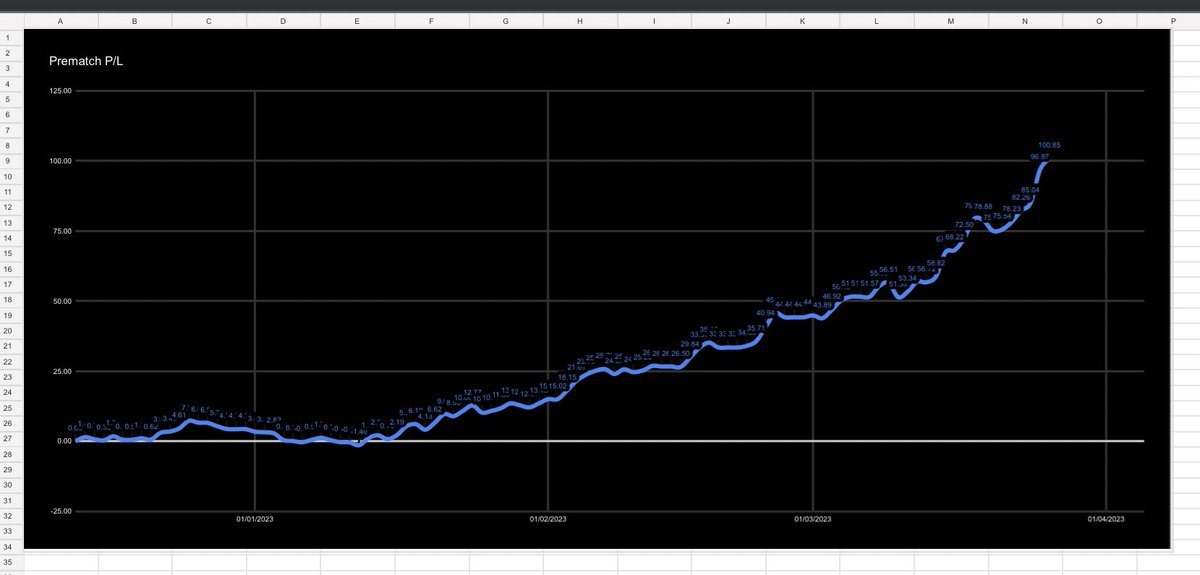This screenshot has width=1200, height=575.
Task: Click the 75.00 vertical axis label
Action: (60, 231)
